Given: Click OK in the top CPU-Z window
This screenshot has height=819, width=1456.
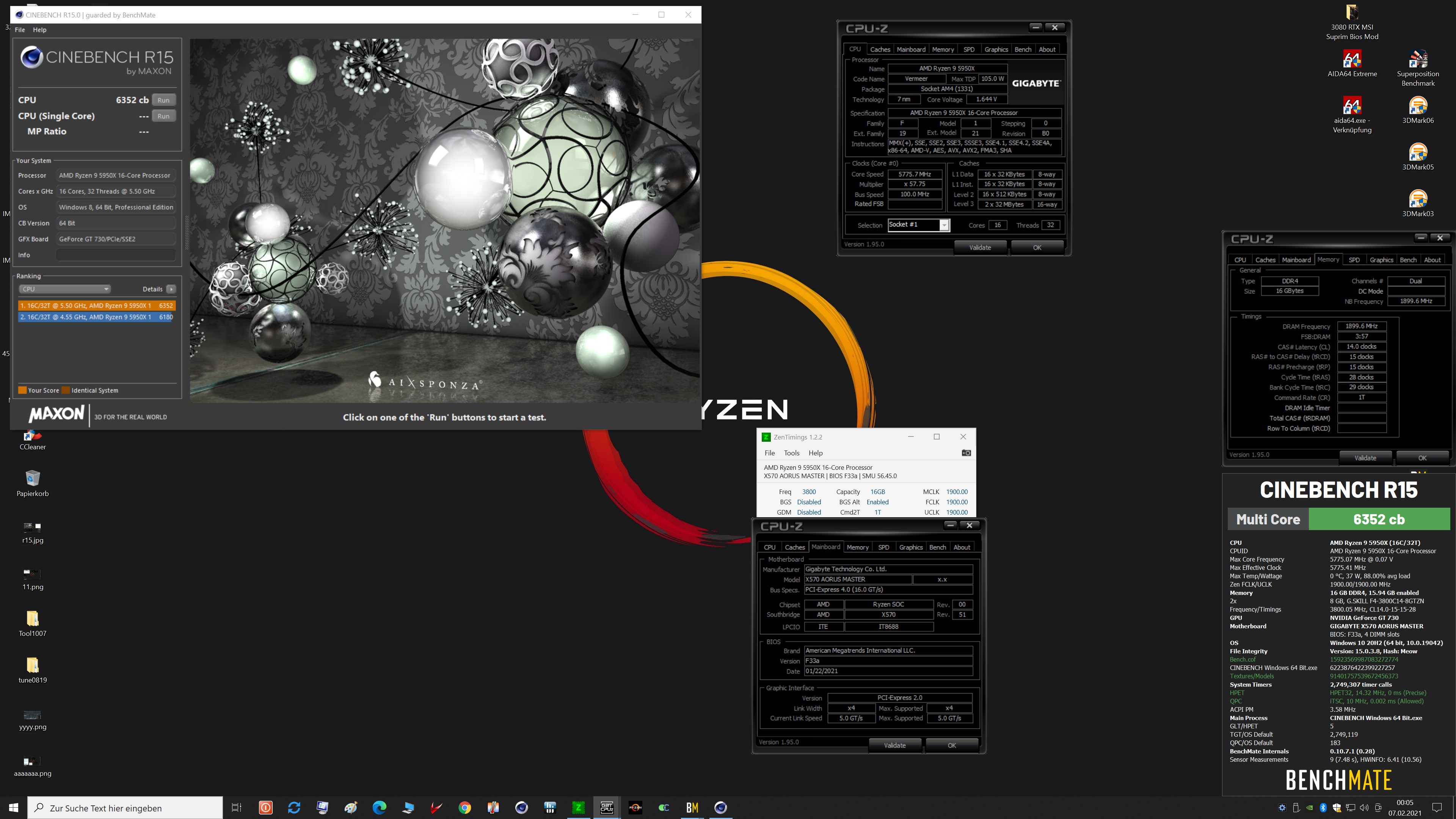Looking at the screenshot, I should pyautogui.click(x=1037, y=247).
